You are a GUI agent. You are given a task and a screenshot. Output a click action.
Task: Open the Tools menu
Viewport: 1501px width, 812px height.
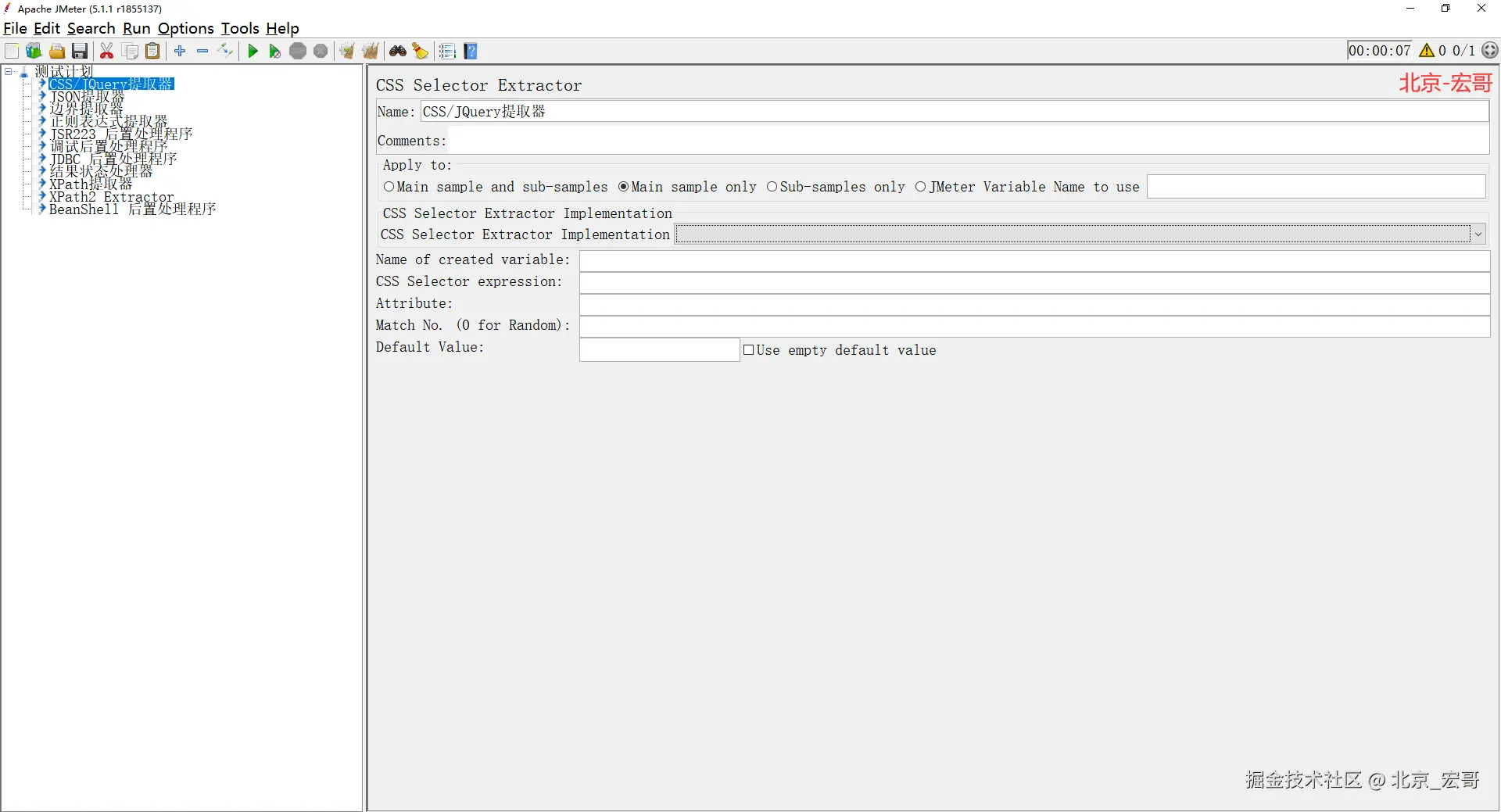pyautogui.click(x=240, y=28)
